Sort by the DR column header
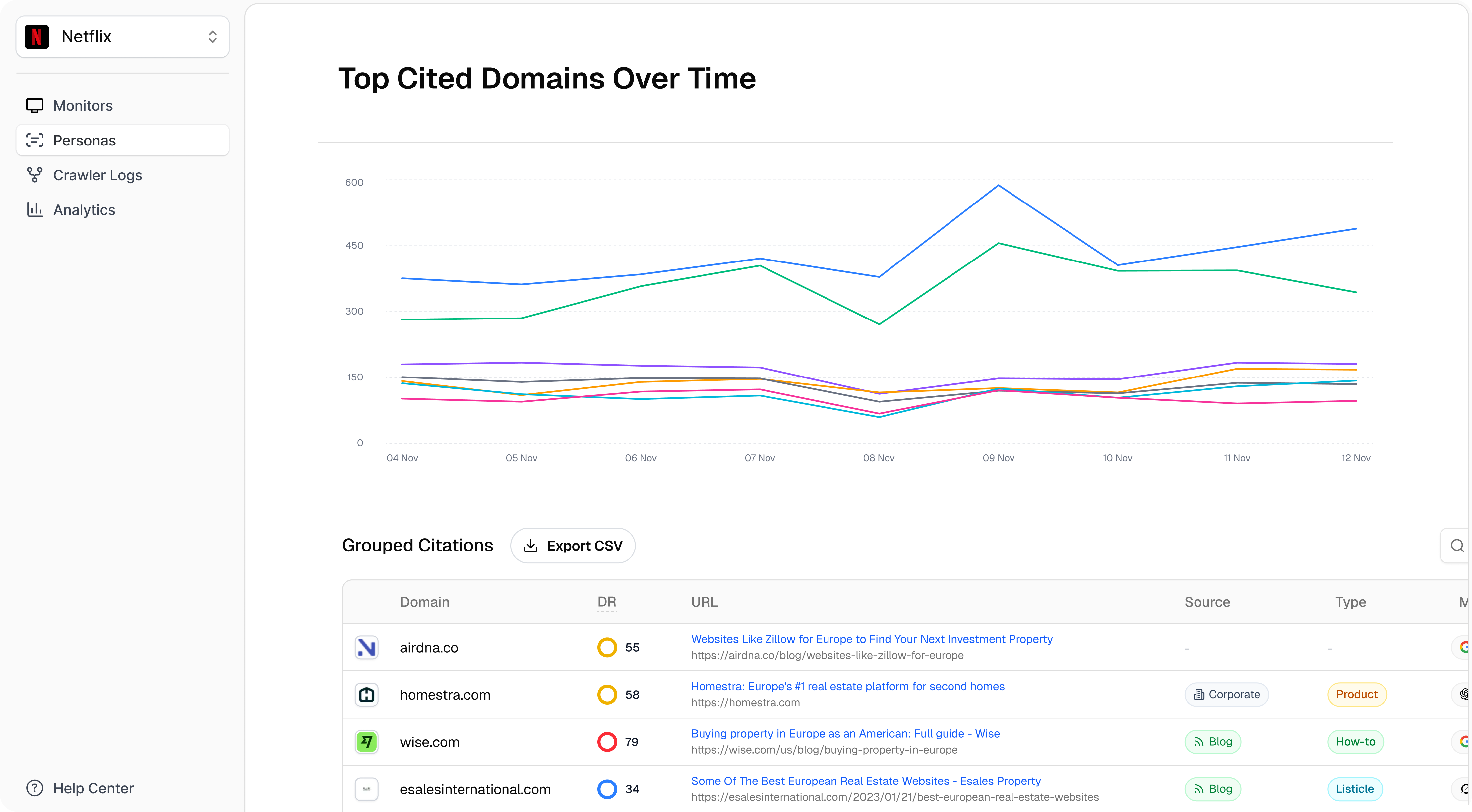The width and height of the screenshot is (1472, 812). (x=606, y=602)
